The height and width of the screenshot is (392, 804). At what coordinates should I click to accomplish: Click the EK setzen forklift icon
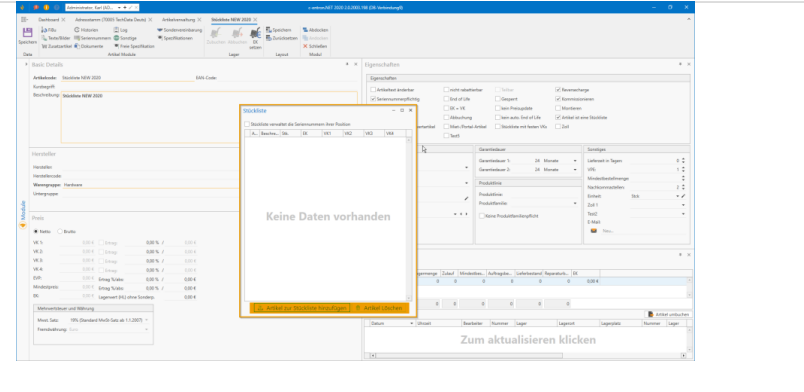pos(255,34)
